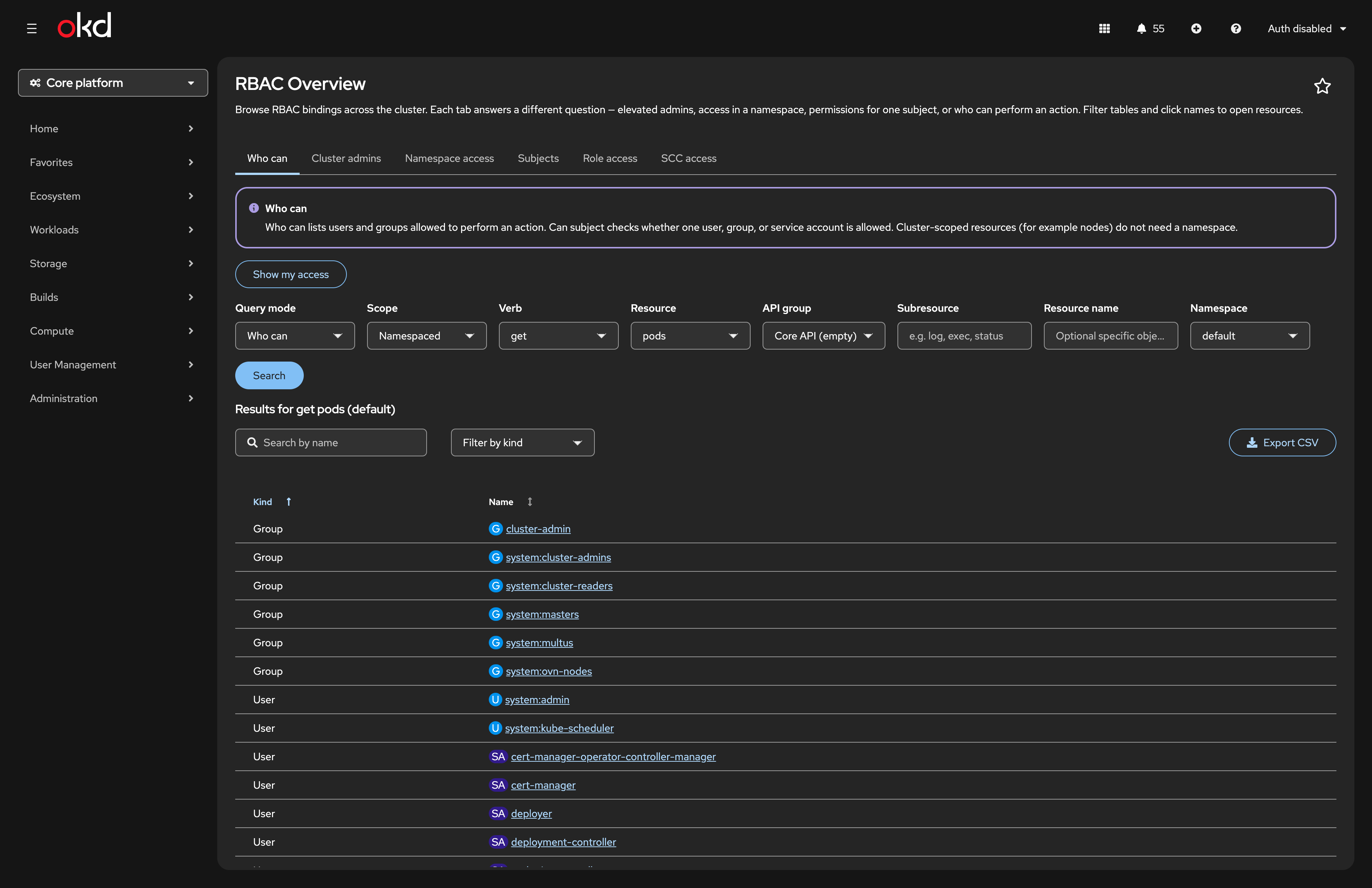Viewport: 1372px width, 888px height.
Task: Select the Who can tab
Action: [x=267, y=158]
